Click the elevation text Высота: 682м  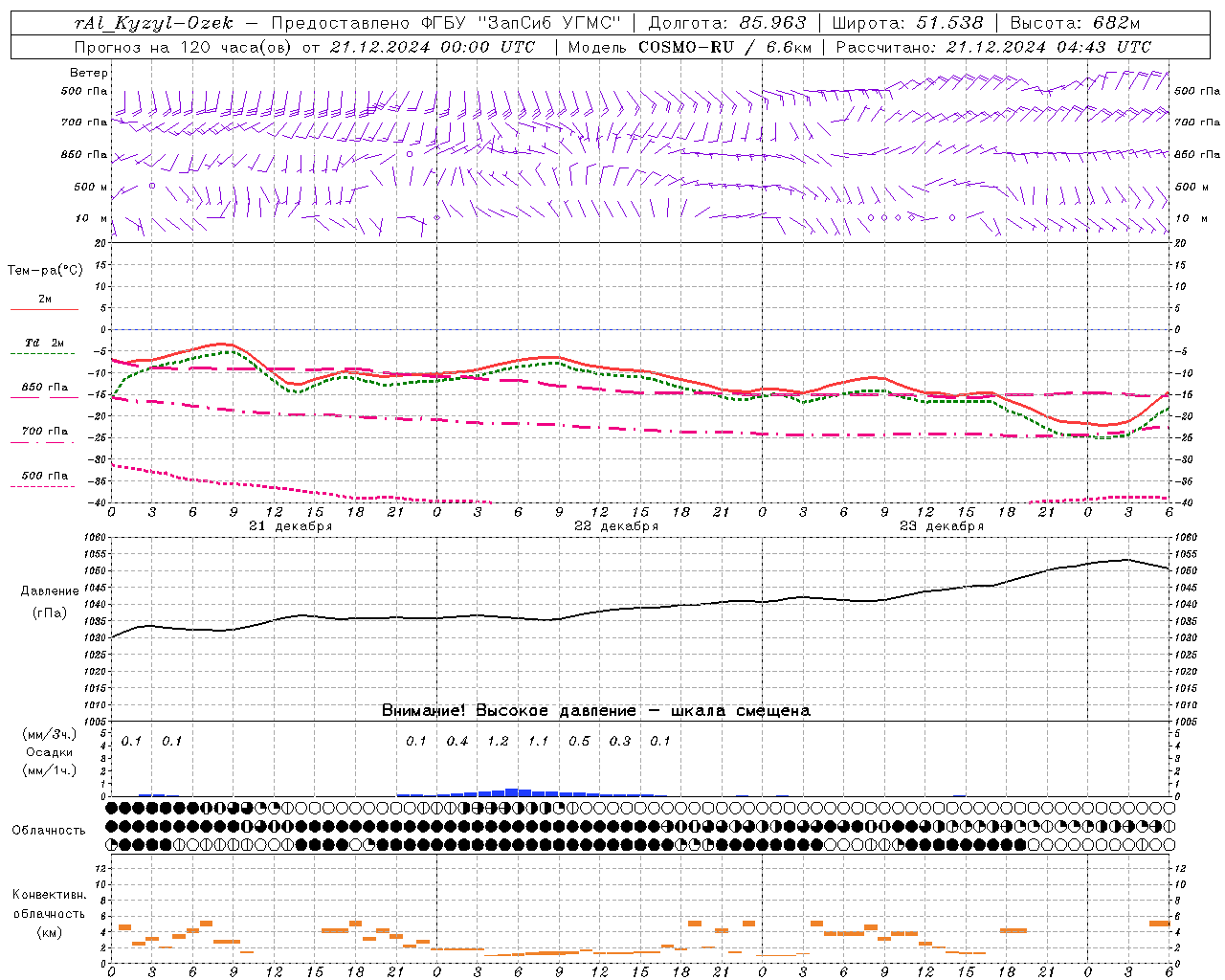[1075, 24]
